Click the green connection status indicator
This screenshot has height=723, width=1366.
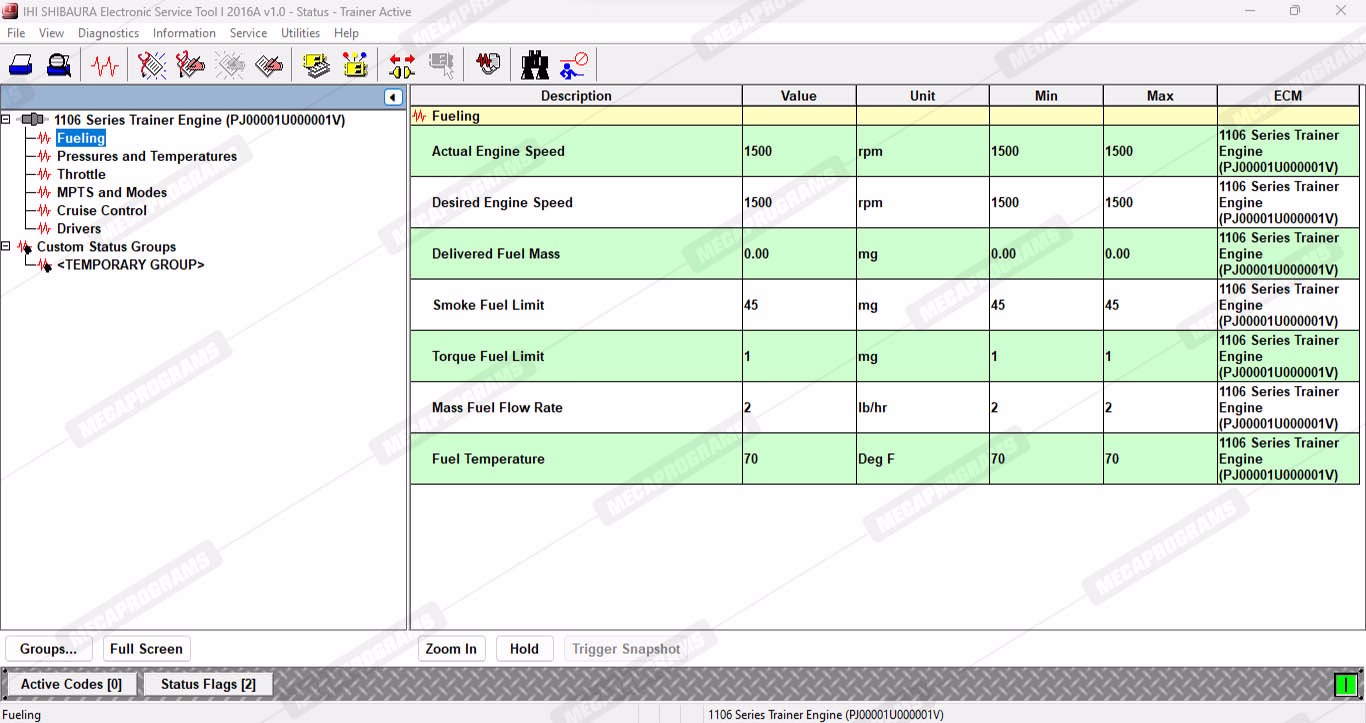1345,685
